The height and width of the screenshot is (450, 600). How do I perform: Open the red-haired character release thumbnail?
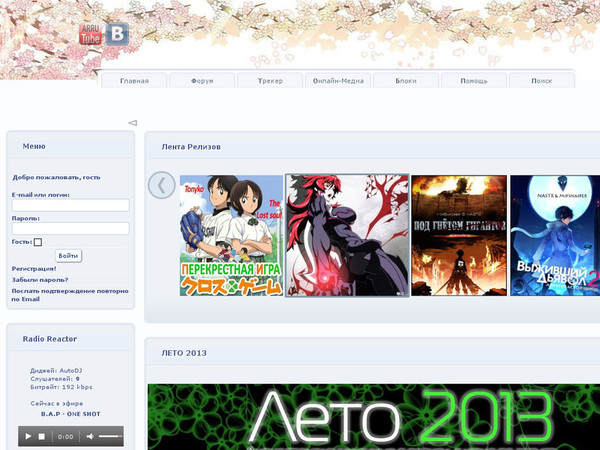coord(347,235)
